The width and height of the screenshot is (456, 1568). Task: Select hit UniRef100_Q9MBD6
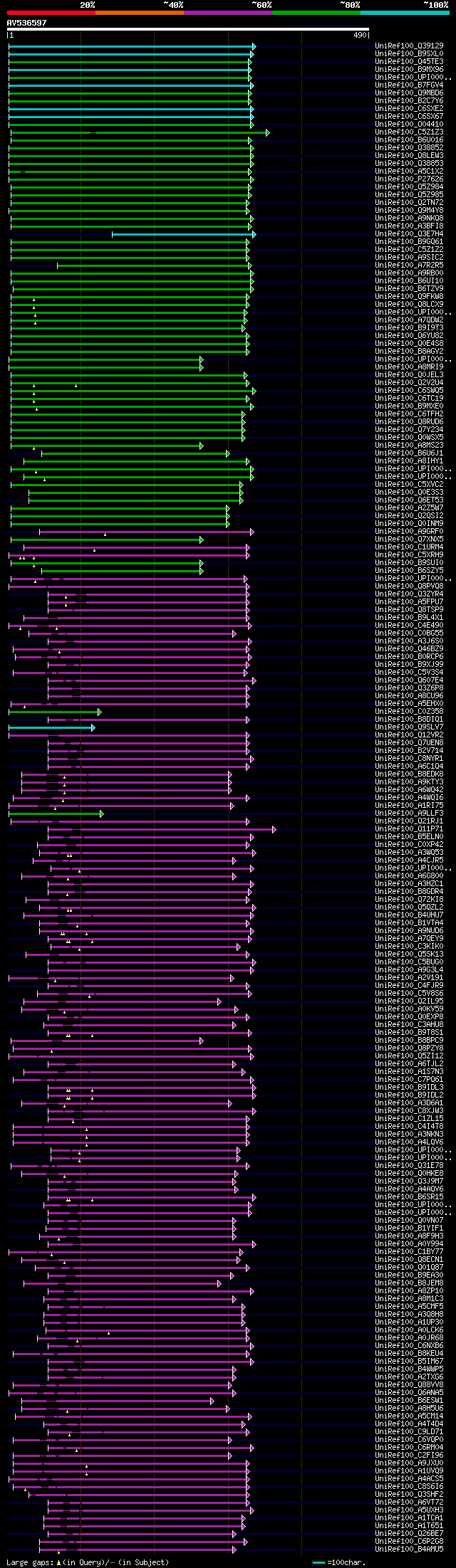[410, 93]
